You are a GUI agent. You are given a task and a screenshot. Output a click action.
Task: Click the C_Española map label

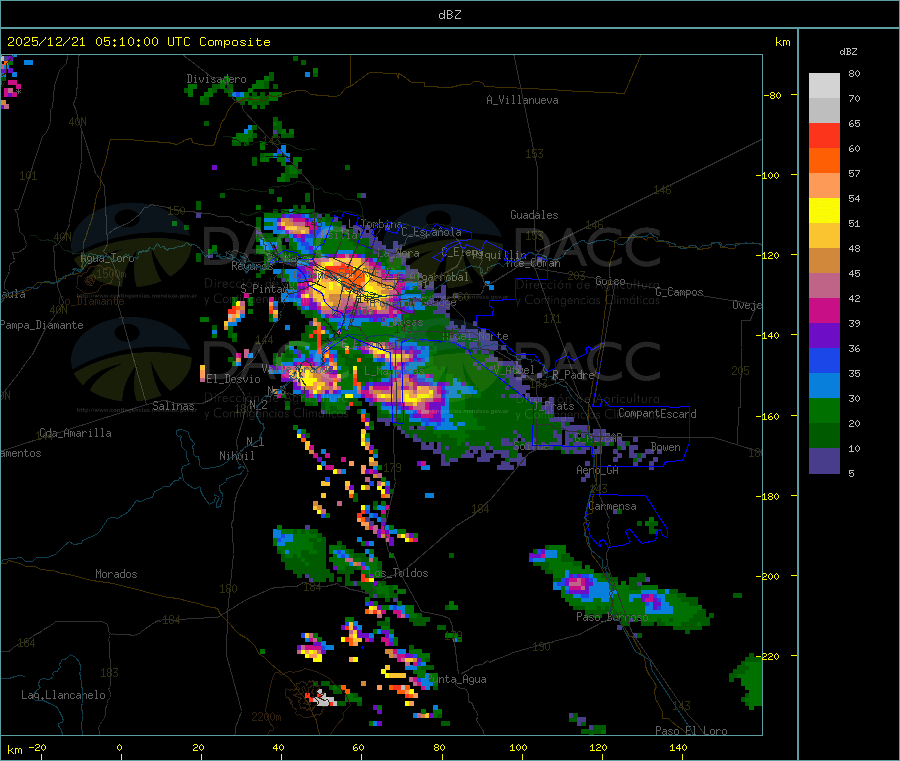[431, 232]
